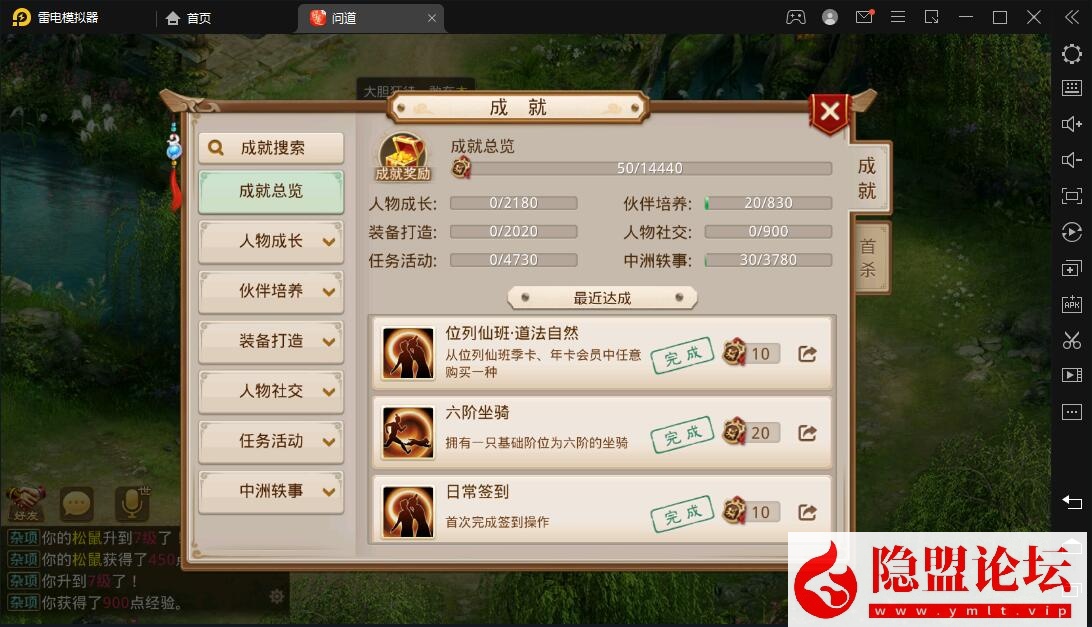Screen dimensions: 1092x627
Task: Expand the 中洲轶事 category
Action: (x=271, y=491)
